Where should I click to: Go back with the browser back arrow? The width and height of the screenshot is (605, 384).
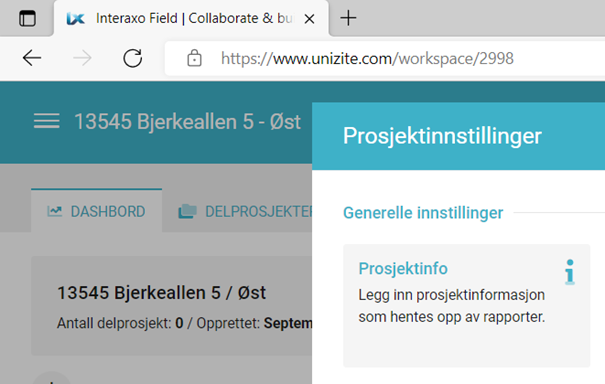tap(32, 58)
